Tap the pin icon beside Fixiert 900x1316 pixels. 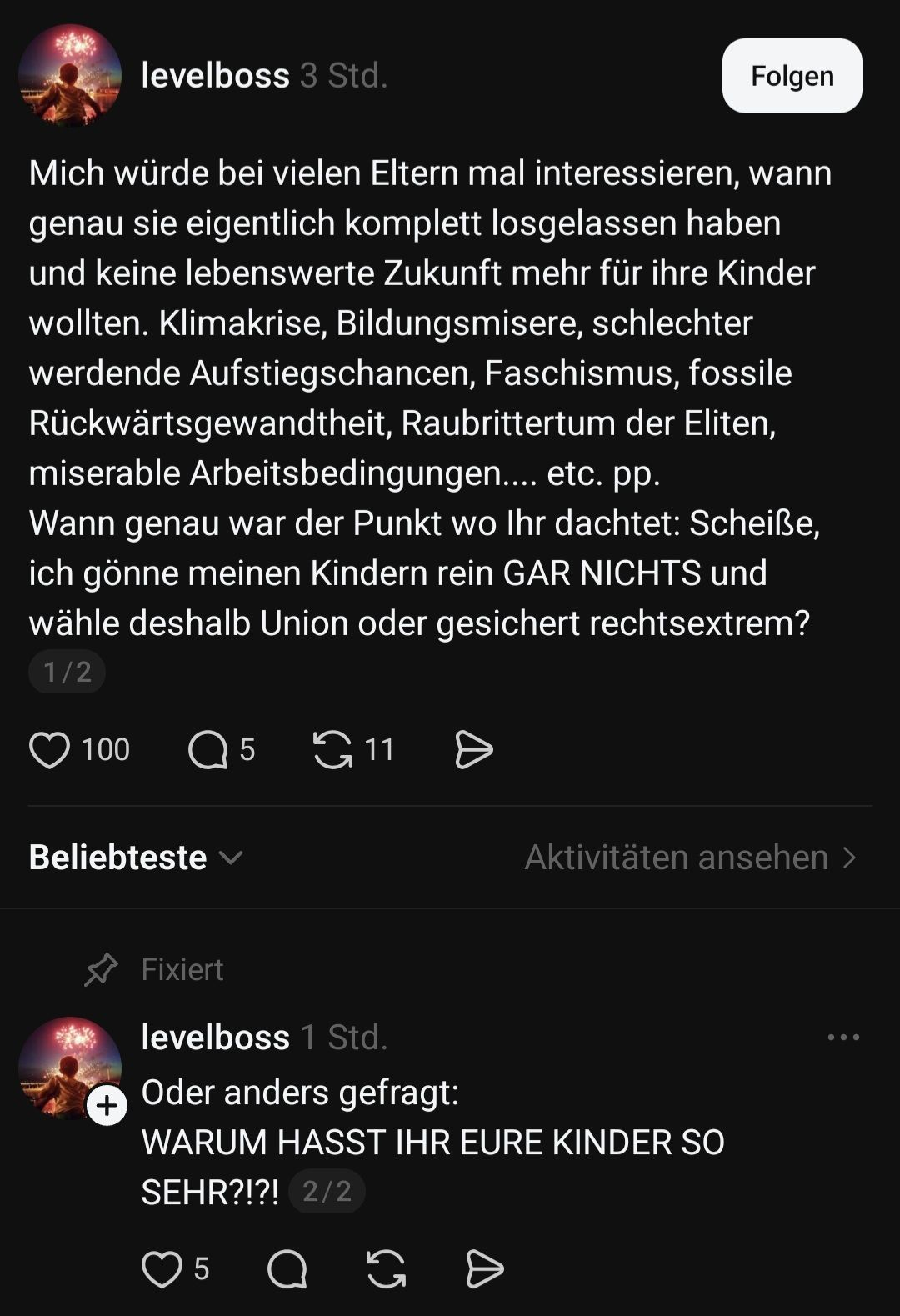[x=102, y=970]
